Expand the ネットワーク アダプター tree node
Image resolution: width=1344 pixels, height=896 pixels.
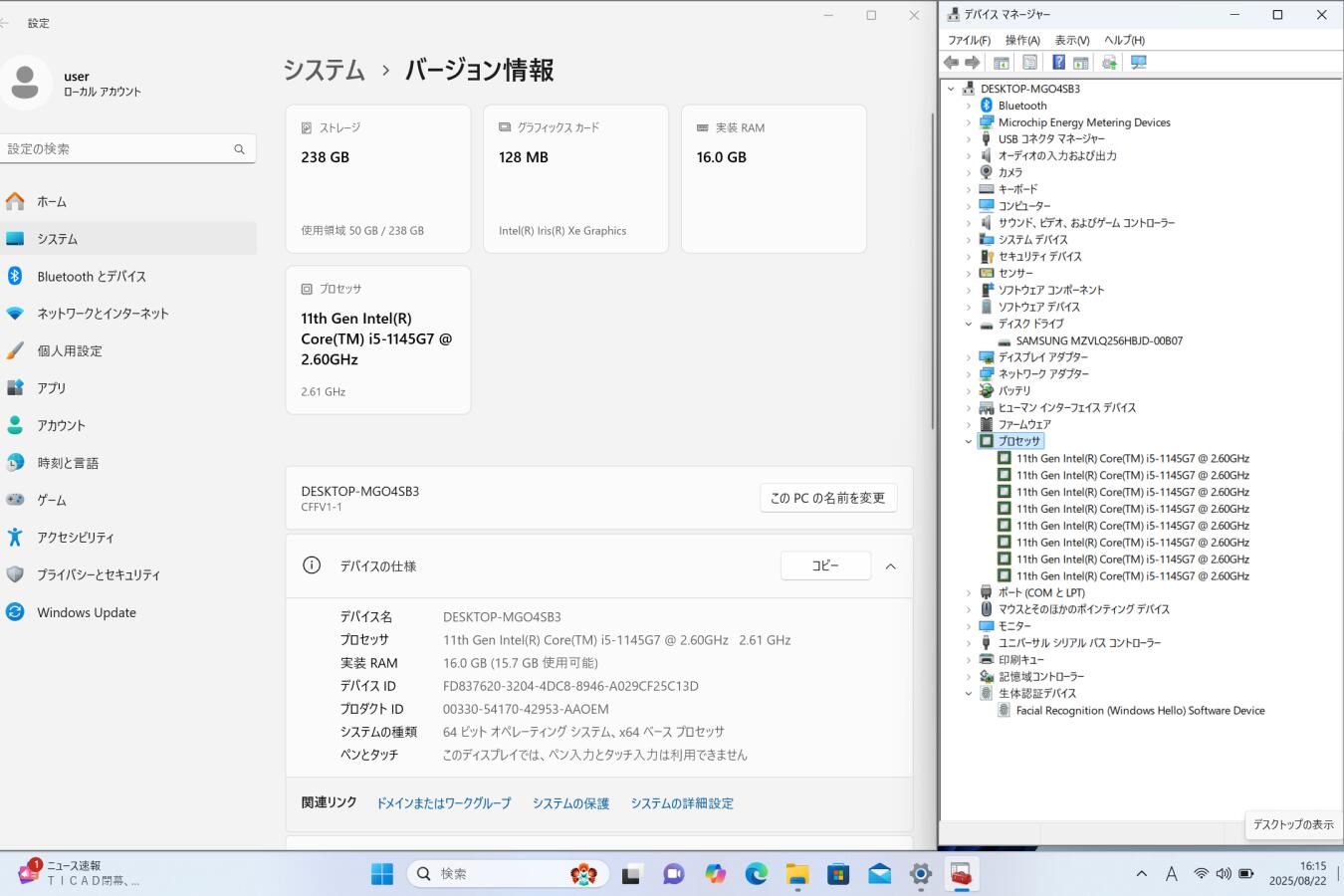coord(968,374)
